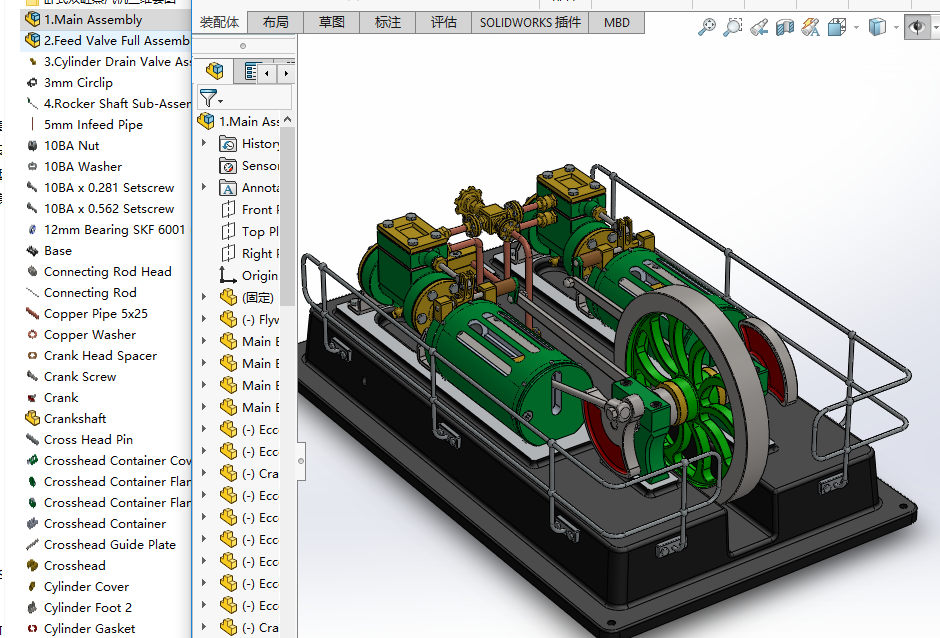Click the Zoom to Fit icon
This screenshot has height=638, width=940.
pyautogui.click(x=707, y=28)
